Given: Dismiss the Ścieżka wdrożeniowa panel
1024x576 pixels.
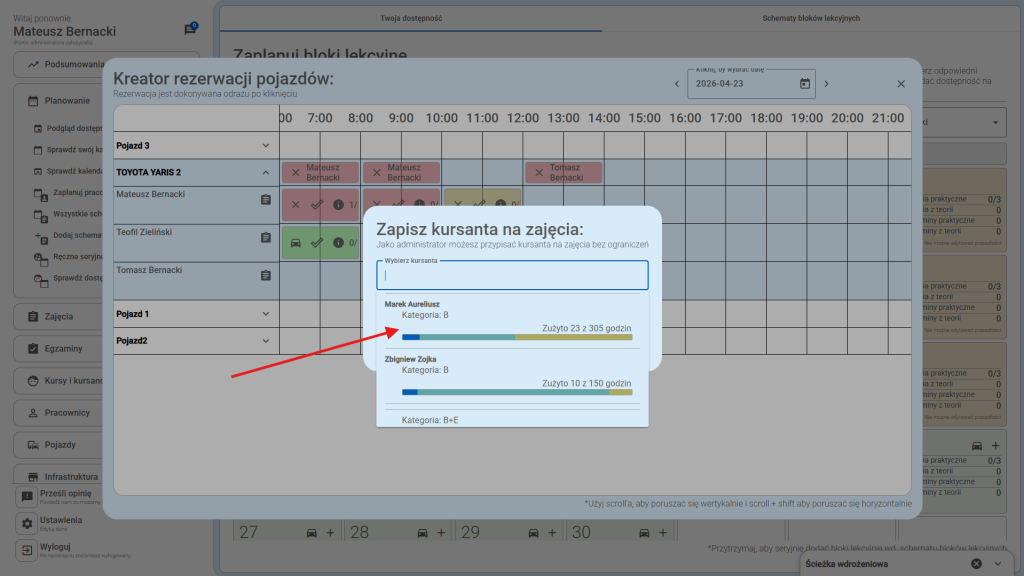Looking at the screenshot, I should (977, 564).
